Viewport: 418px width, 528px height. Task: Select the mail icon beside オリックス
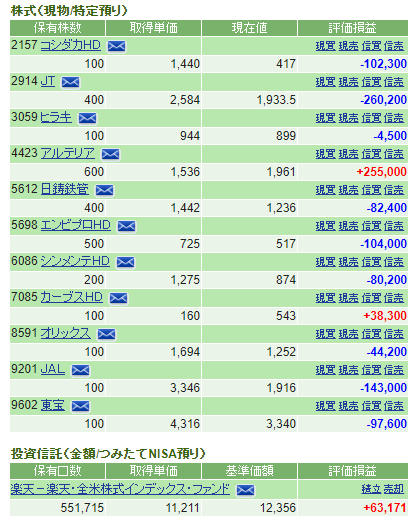pyautogui.click(x=106, y=334)
